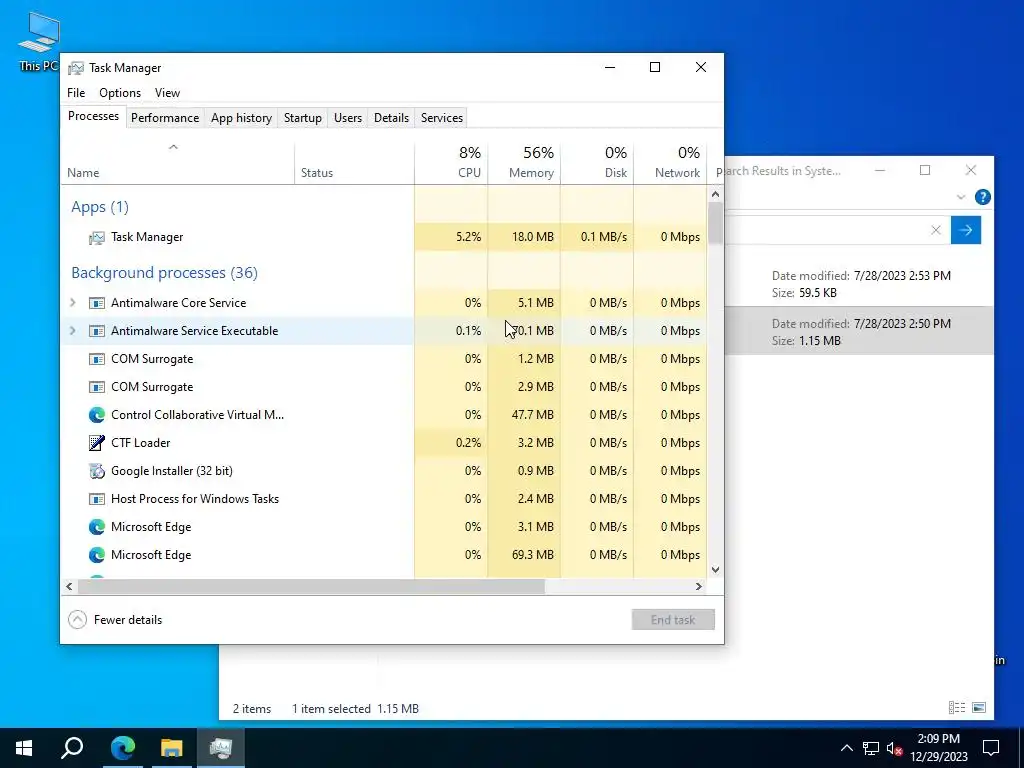This screenshot has width=1024, height=768.
Task: Select the Microsoft Edge row using 3.1 MB
Action: click(384, 527)
